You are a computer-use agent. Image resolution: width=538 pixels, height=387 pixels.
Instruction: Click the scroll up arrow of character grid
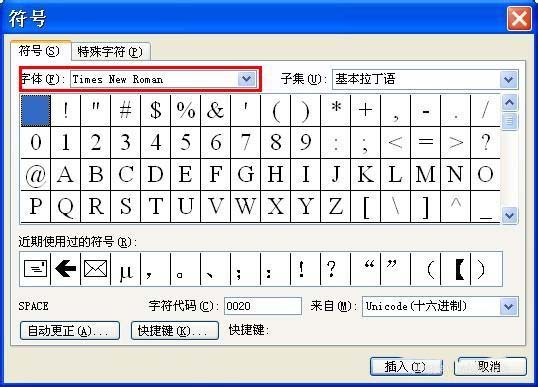pos(510,103)
